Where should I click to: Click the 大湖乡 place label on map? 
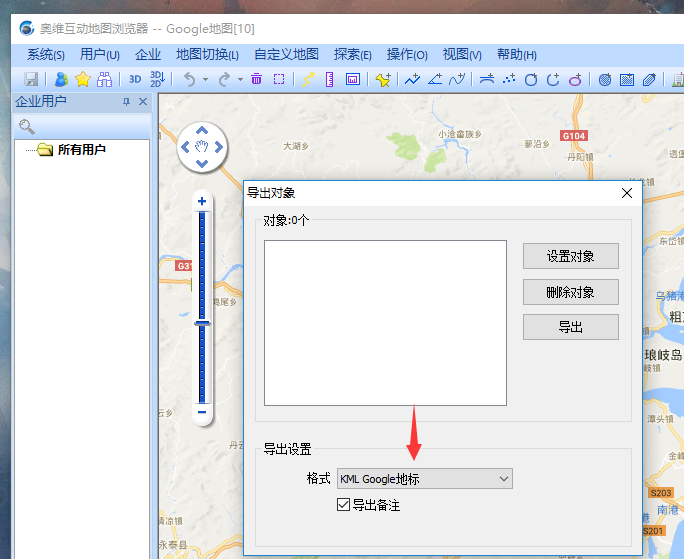tap(296, 146)
